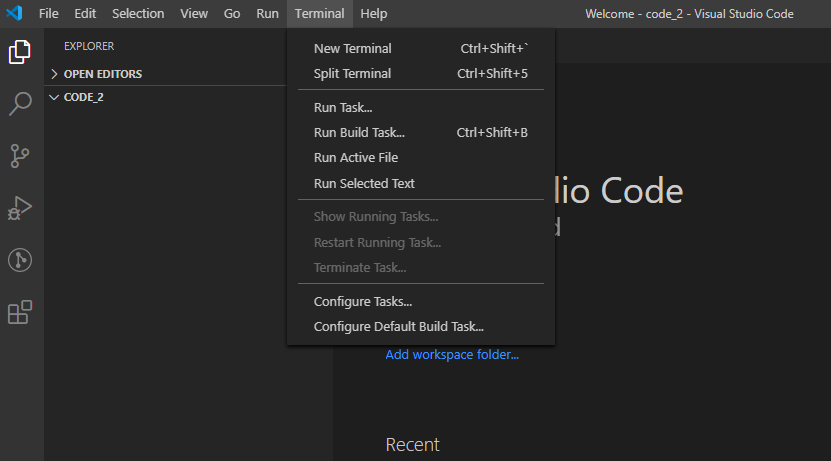Open the Selection menu

pyautogui.click(x=138, y=14)
